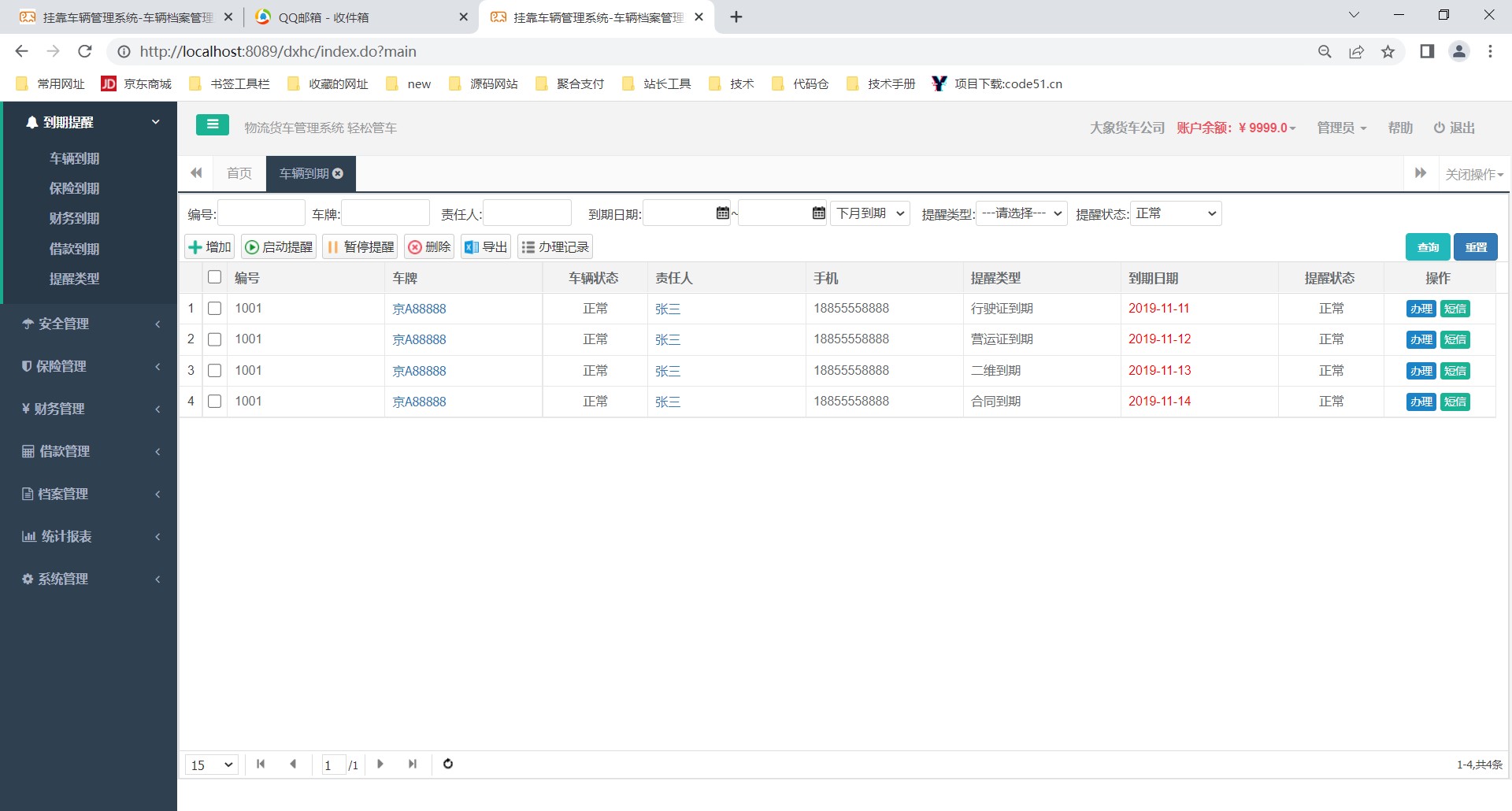Click the browser reload page button
The height and width of the screenshot is (811, 1512).
click(x=85, y=51)
